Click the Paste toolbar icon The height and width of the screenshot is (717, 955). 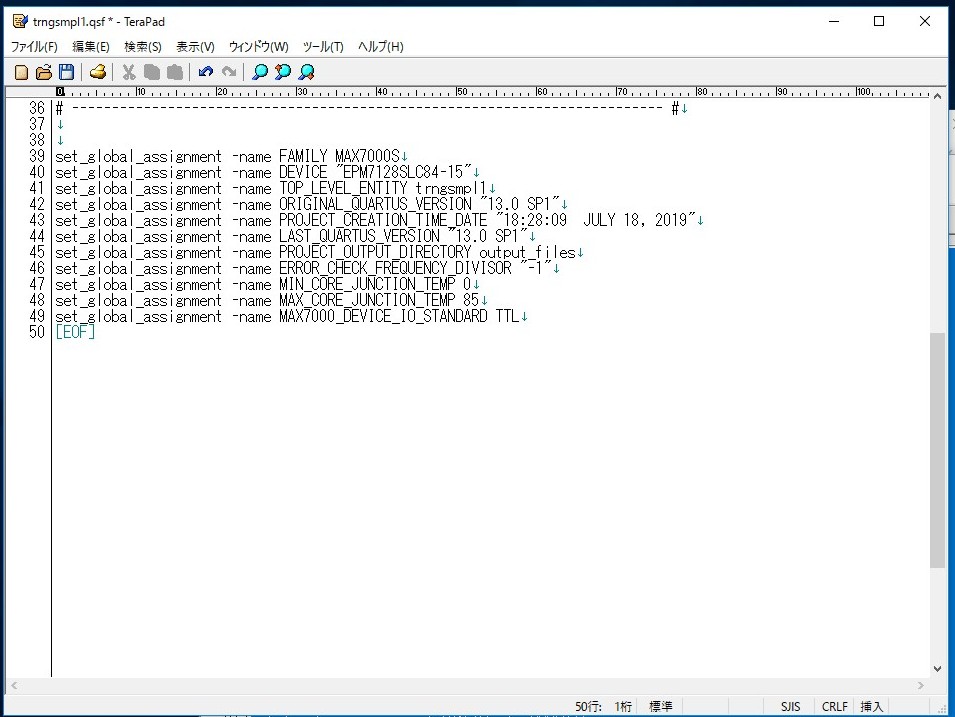(x=175, y=72)
